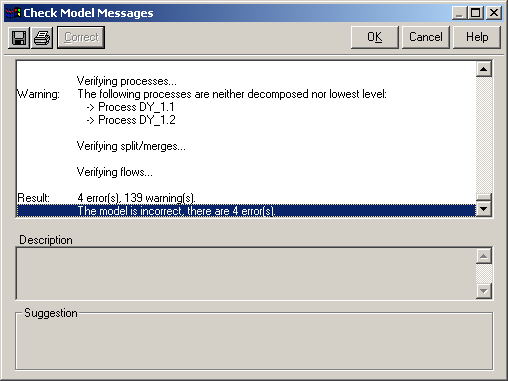
Task: Maximize the Check Model Messages window
Action: coord(476,13)
